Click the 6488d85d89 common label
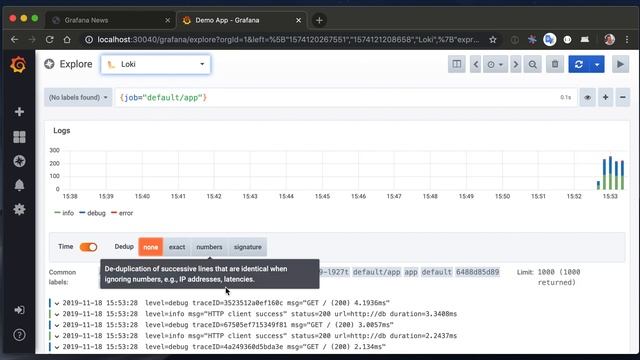This screenshot has height=360, width=640. click(478, 272)
